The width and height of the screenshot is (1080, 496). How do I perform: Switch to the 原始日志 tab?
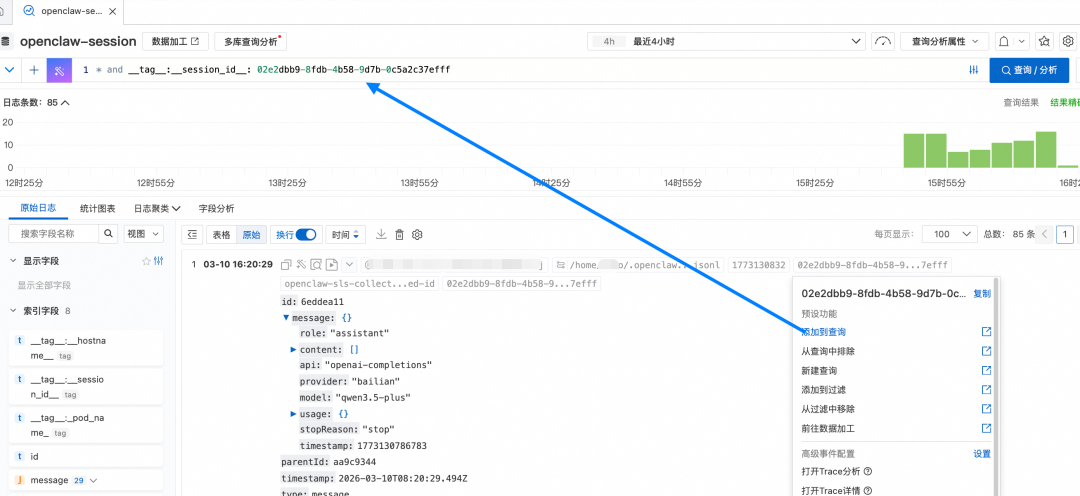(x=39, y=208)
